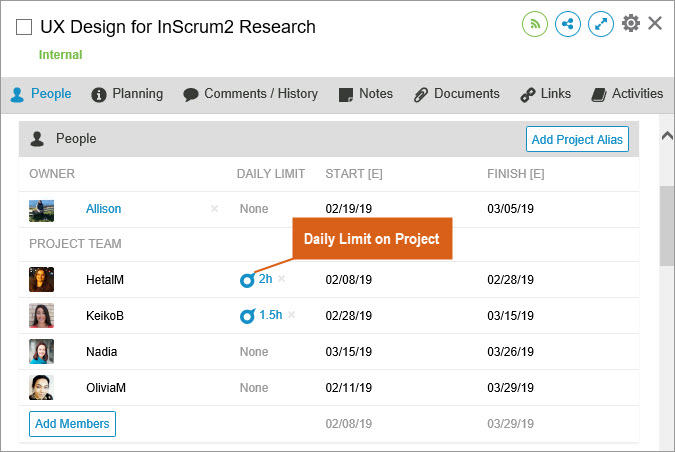Image resolution: width=675 pixels, height=452 pixels.
Task: Remove Allison as owner with x icon
Action: point(214,209)
